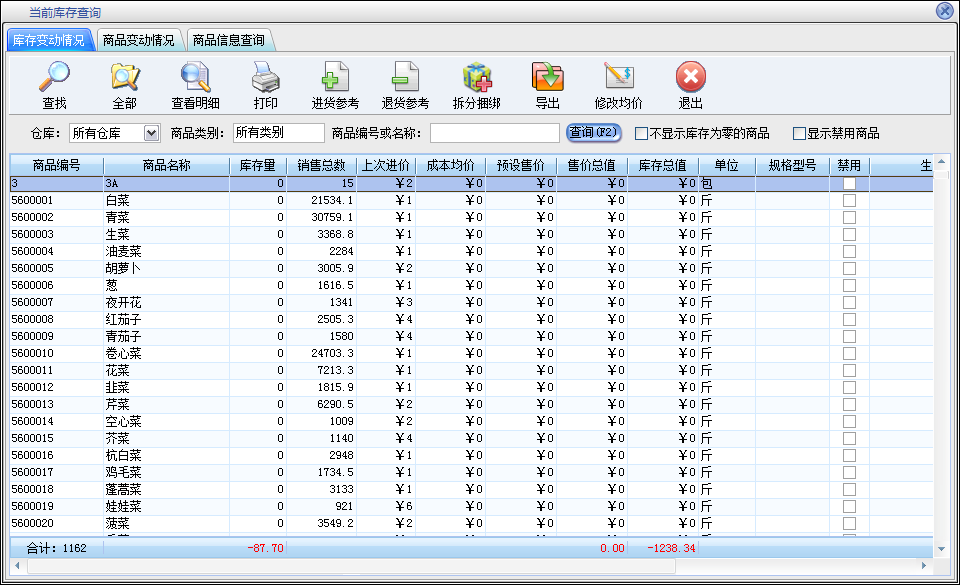Click the 销售总数 column header
The width and height of the screenshot is (960, 585).
[321, 165]
